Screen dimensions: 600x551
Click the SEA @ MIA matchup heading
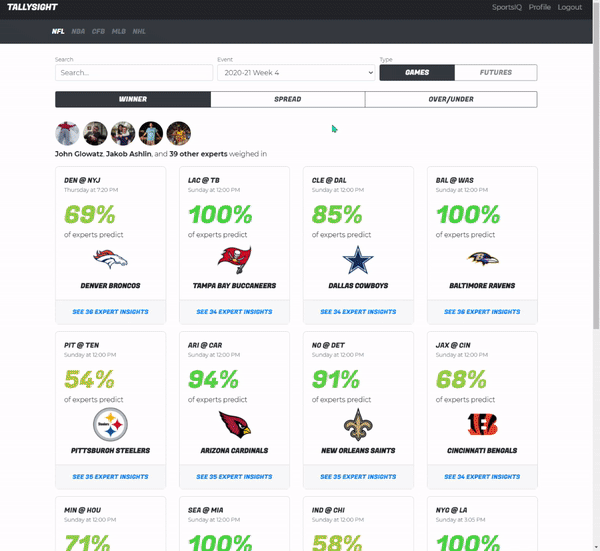206,510
